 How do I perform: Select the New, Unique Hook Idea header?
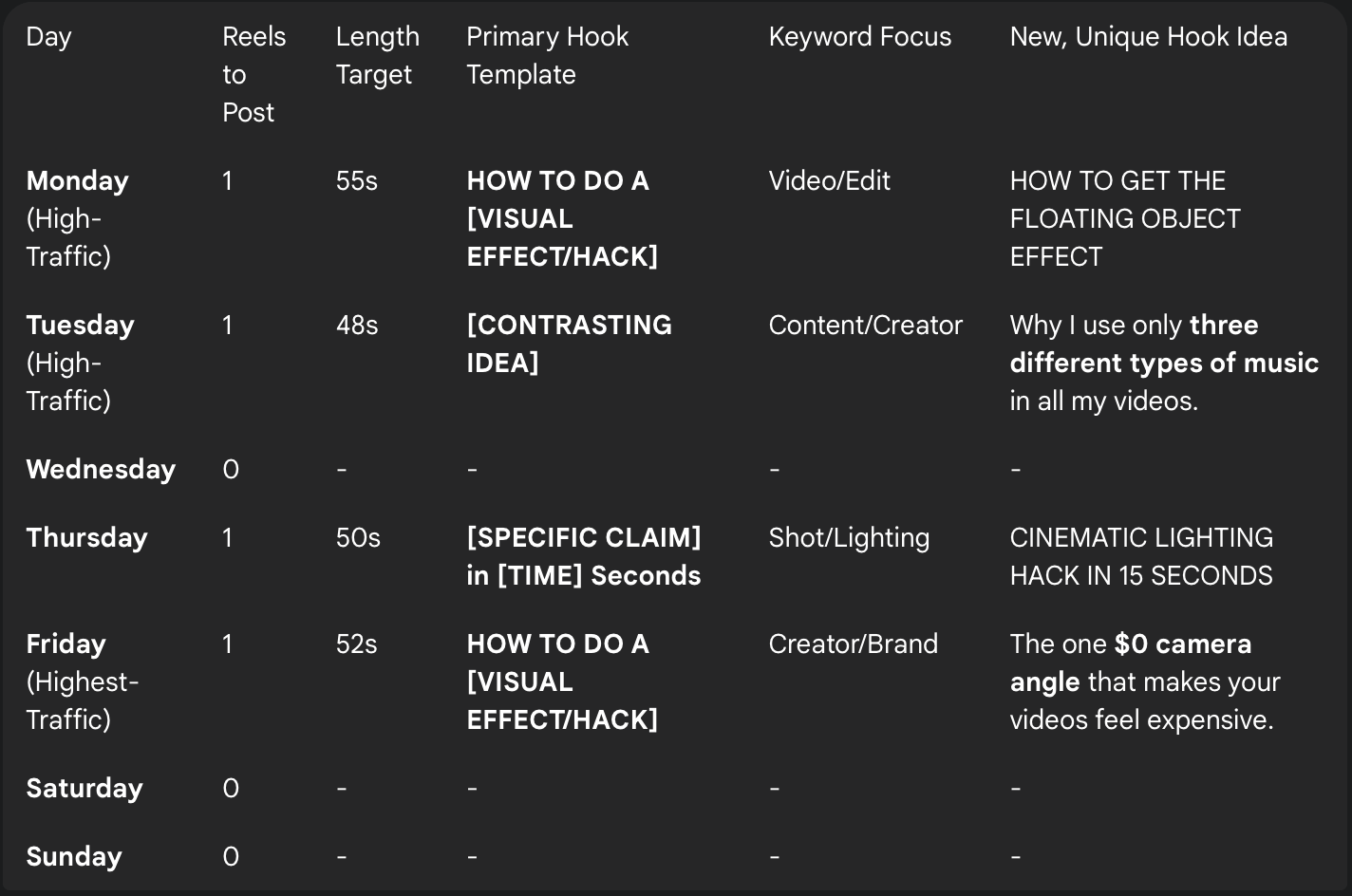[x=1148, y=37]
